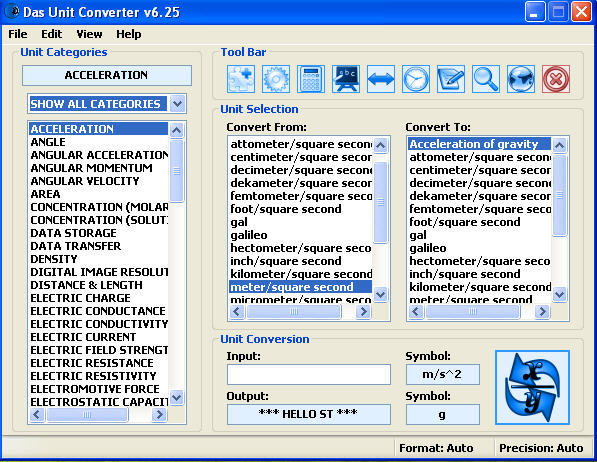This screenshot has height=462, width=597.
Task: Click the clock toolbar icon
Action: [416, 79]
